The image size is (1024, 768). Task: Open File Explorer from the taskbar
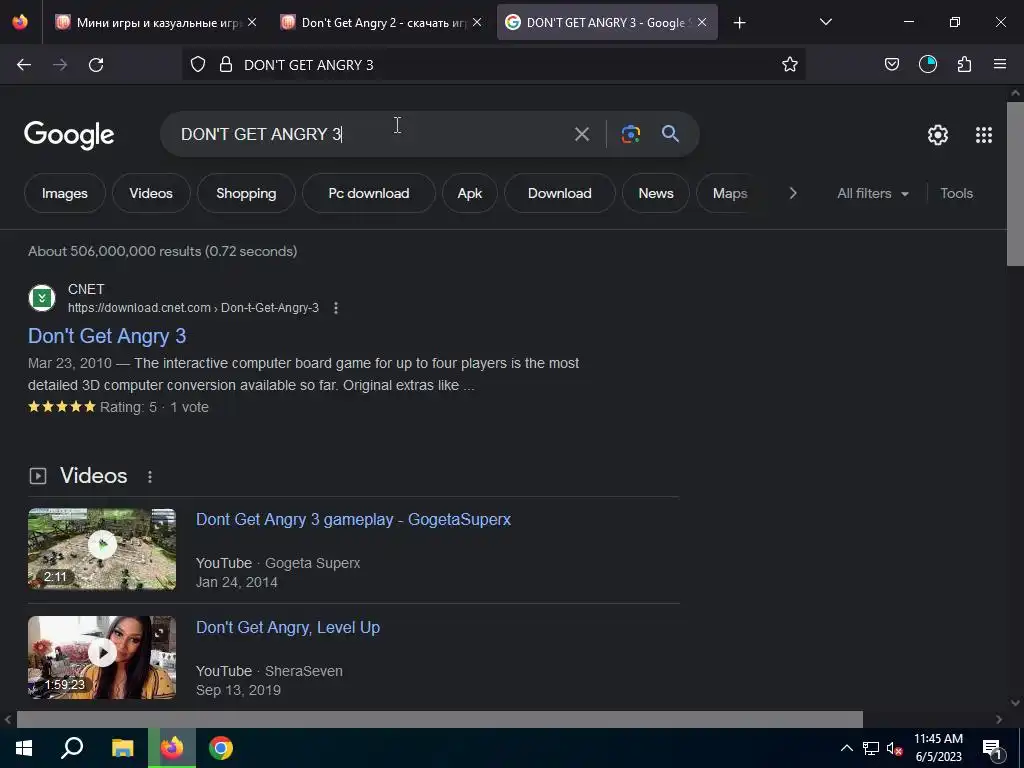[x=122, y=748]
